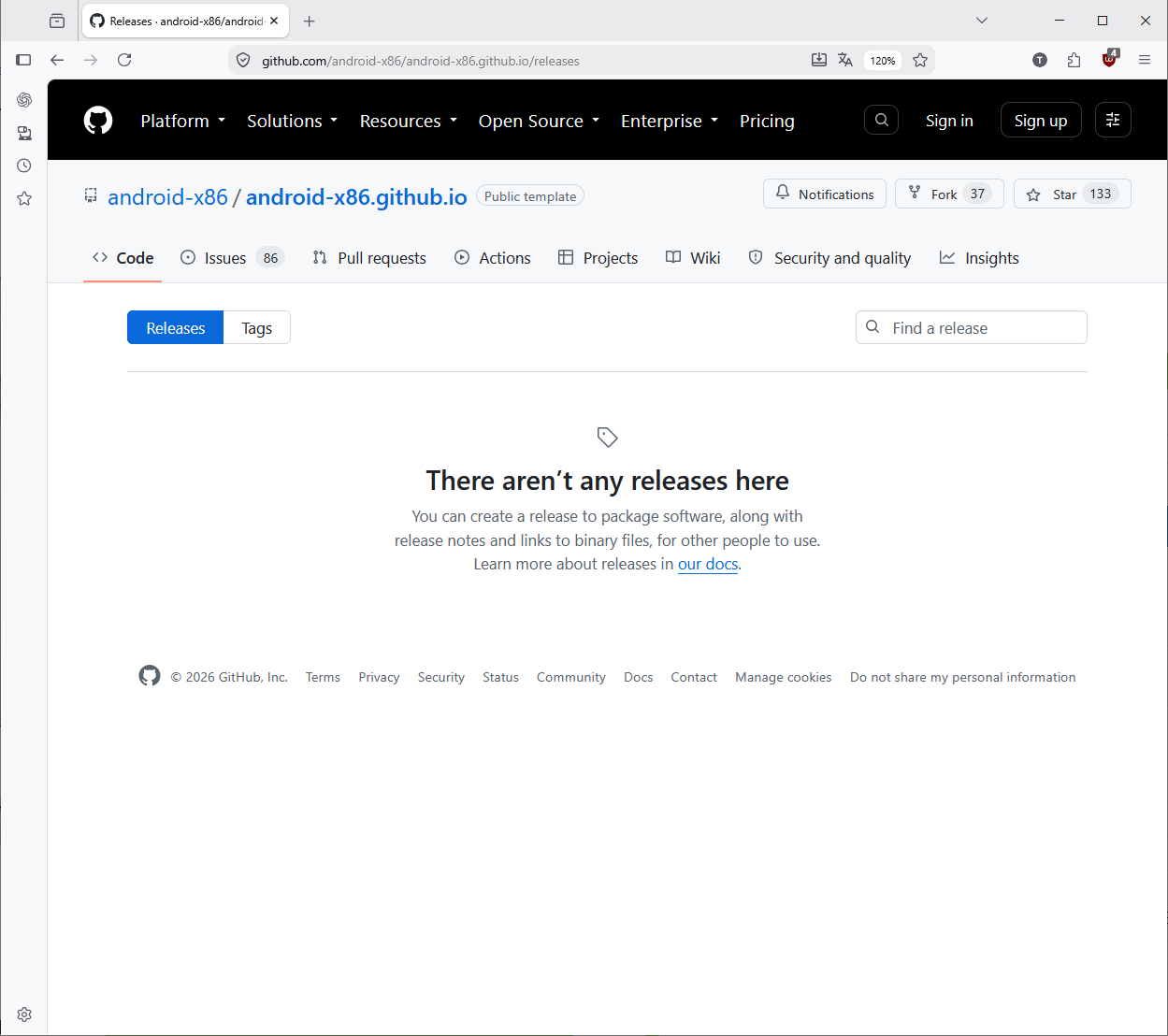Open footer Status link

coord(500,677)
